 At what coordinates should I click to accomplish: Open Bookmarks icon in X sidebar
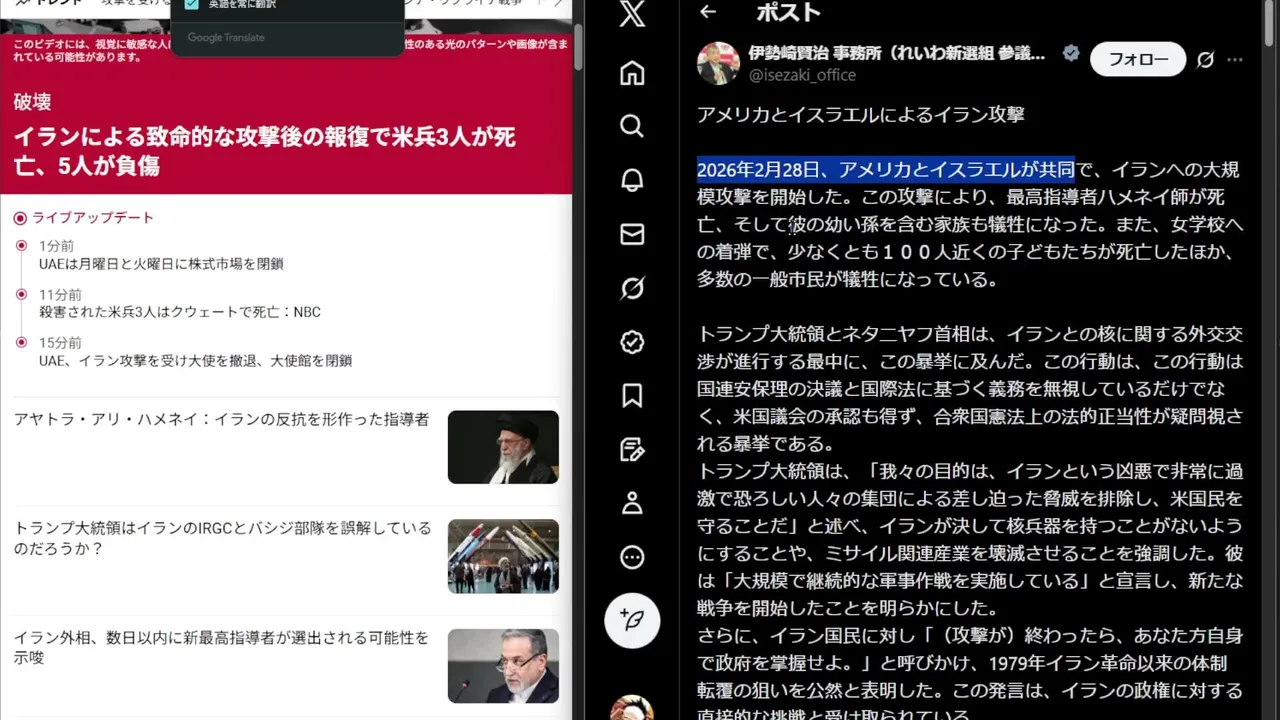[632, 396]
